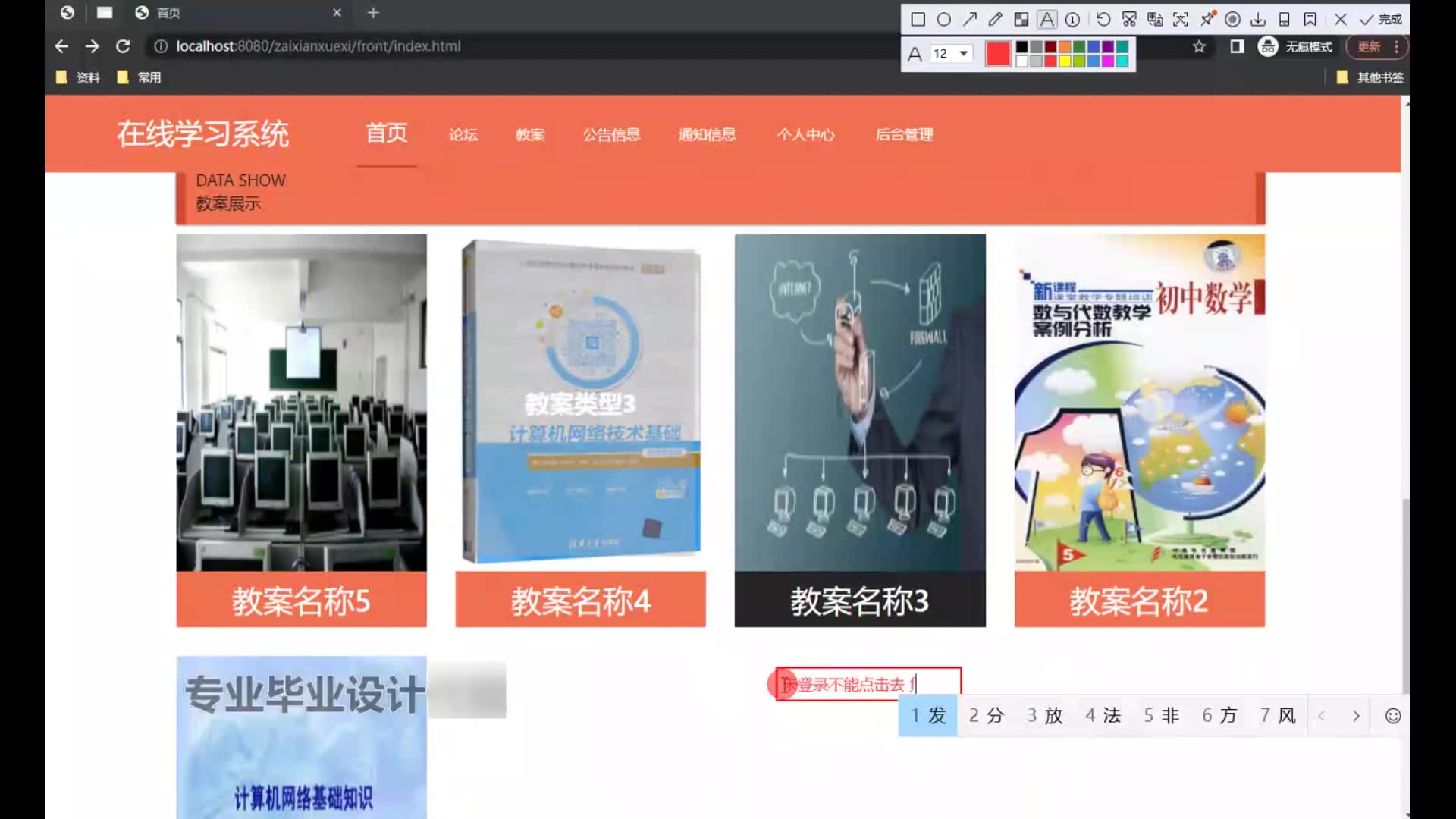
Task: Reload the page
Action: [x=123, y=46]
